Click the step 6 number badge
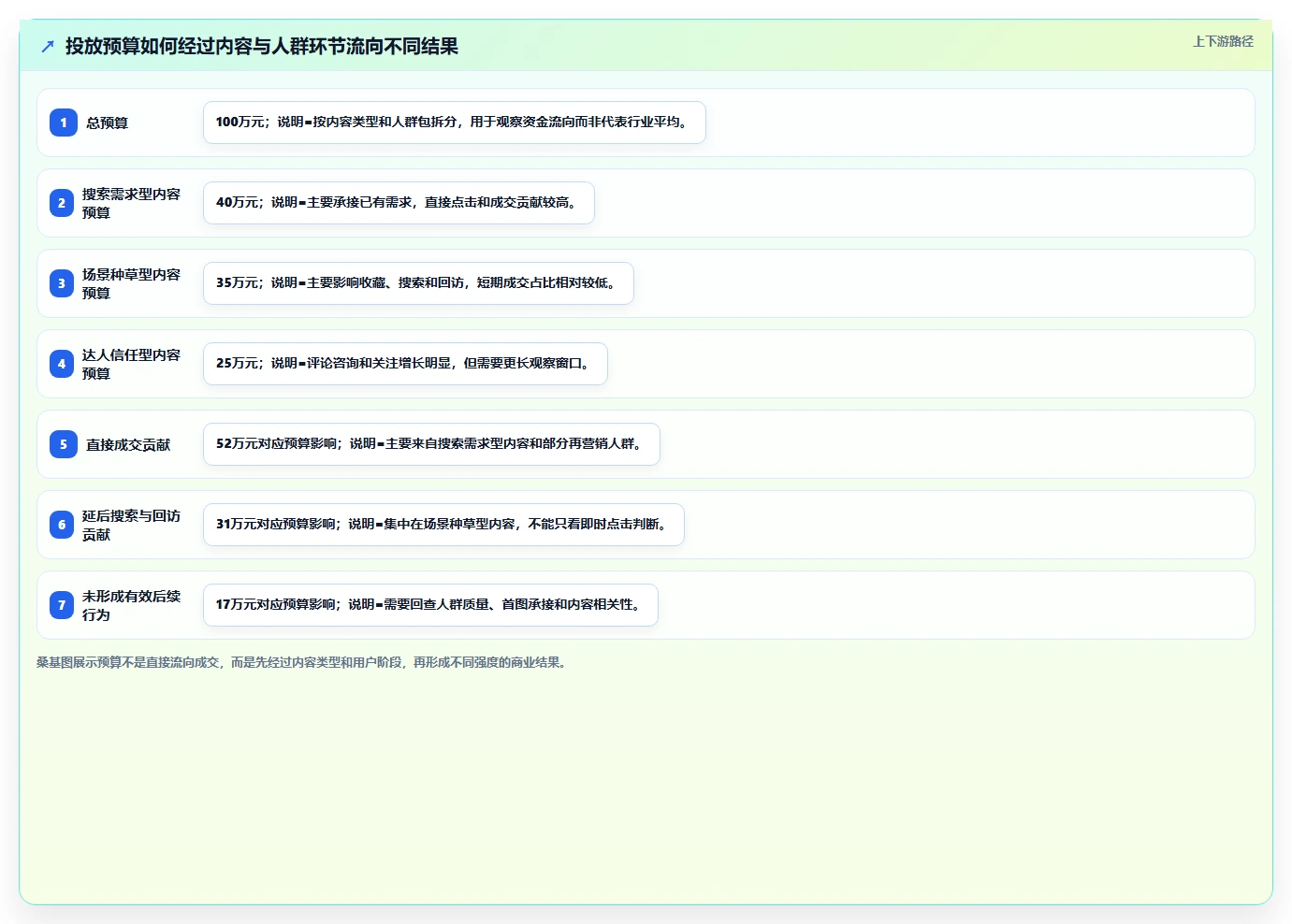 [x=62, y=525]
